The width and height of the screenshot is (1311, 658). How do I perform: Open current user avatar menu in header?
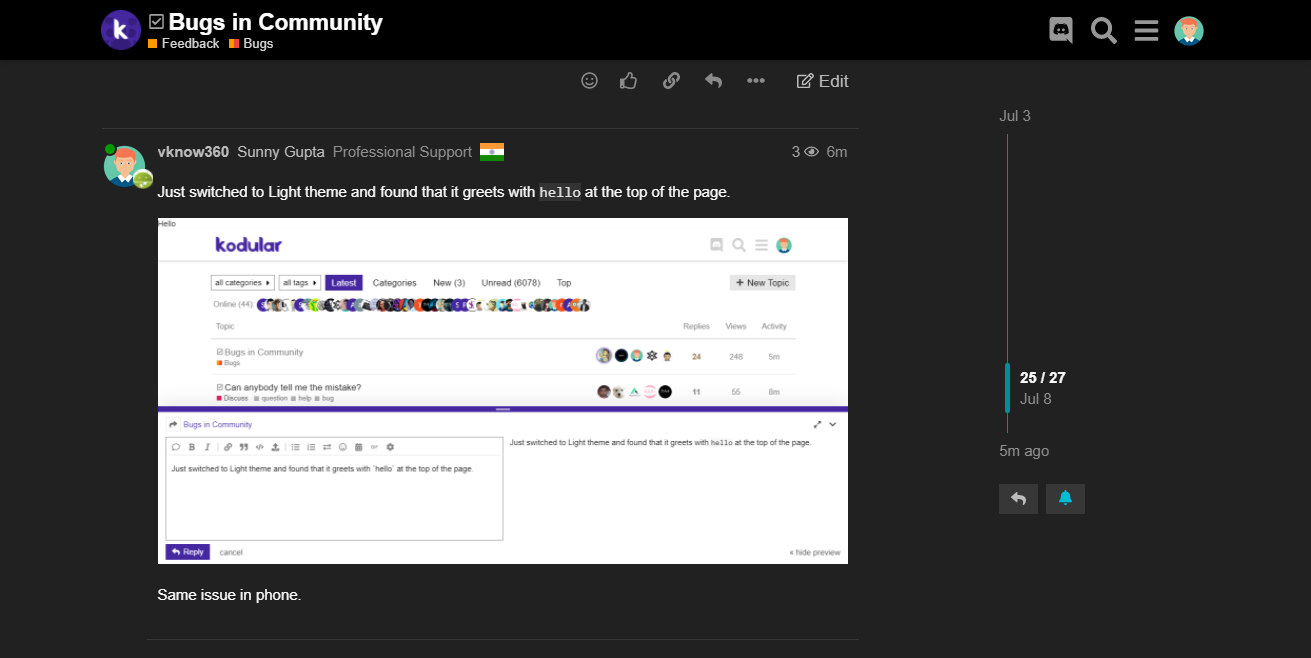tap(1189, 31)
